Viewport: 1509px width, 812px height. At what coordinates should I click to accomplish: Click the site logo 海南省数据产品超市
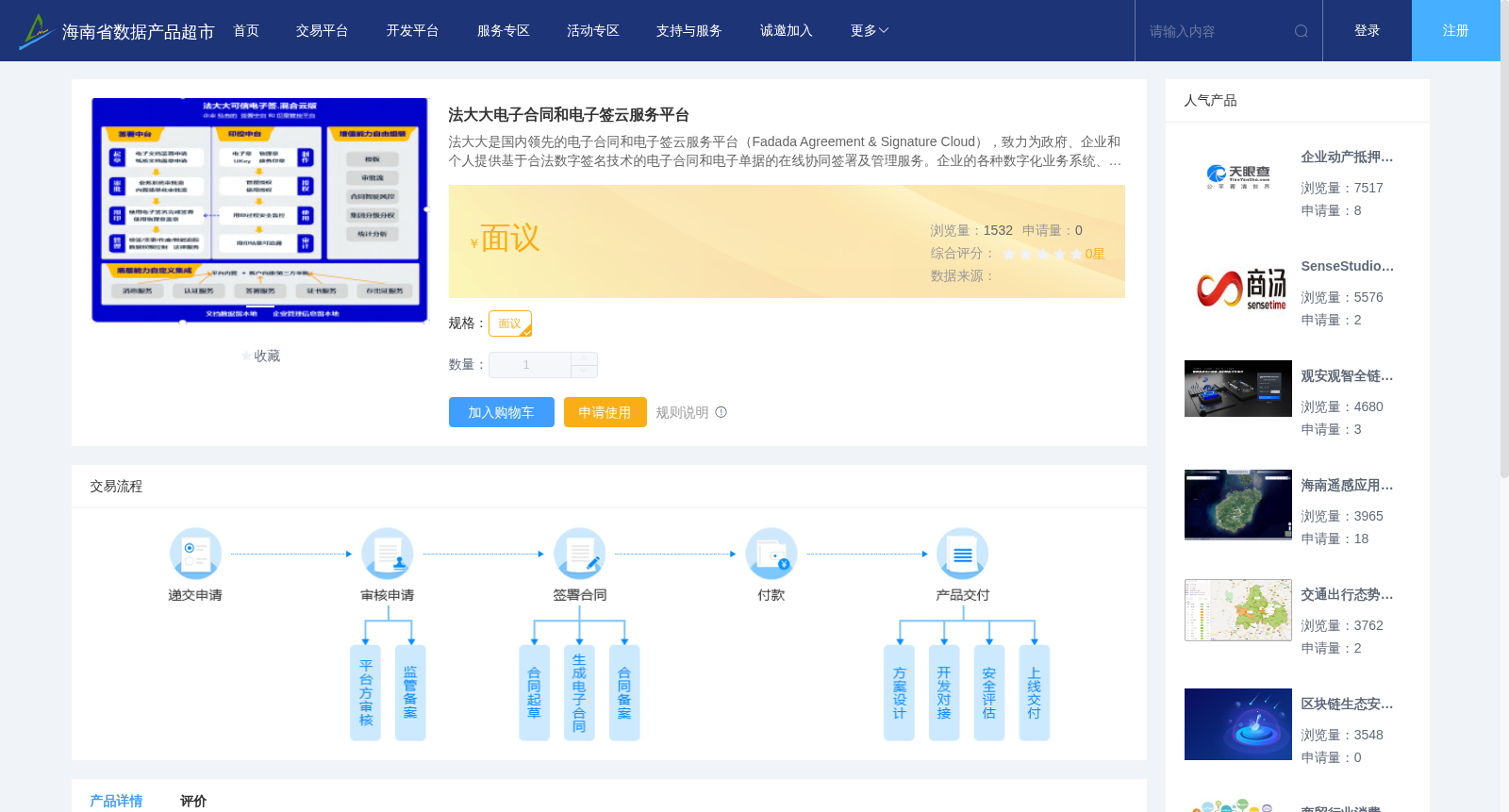click(x=117, y=31)
